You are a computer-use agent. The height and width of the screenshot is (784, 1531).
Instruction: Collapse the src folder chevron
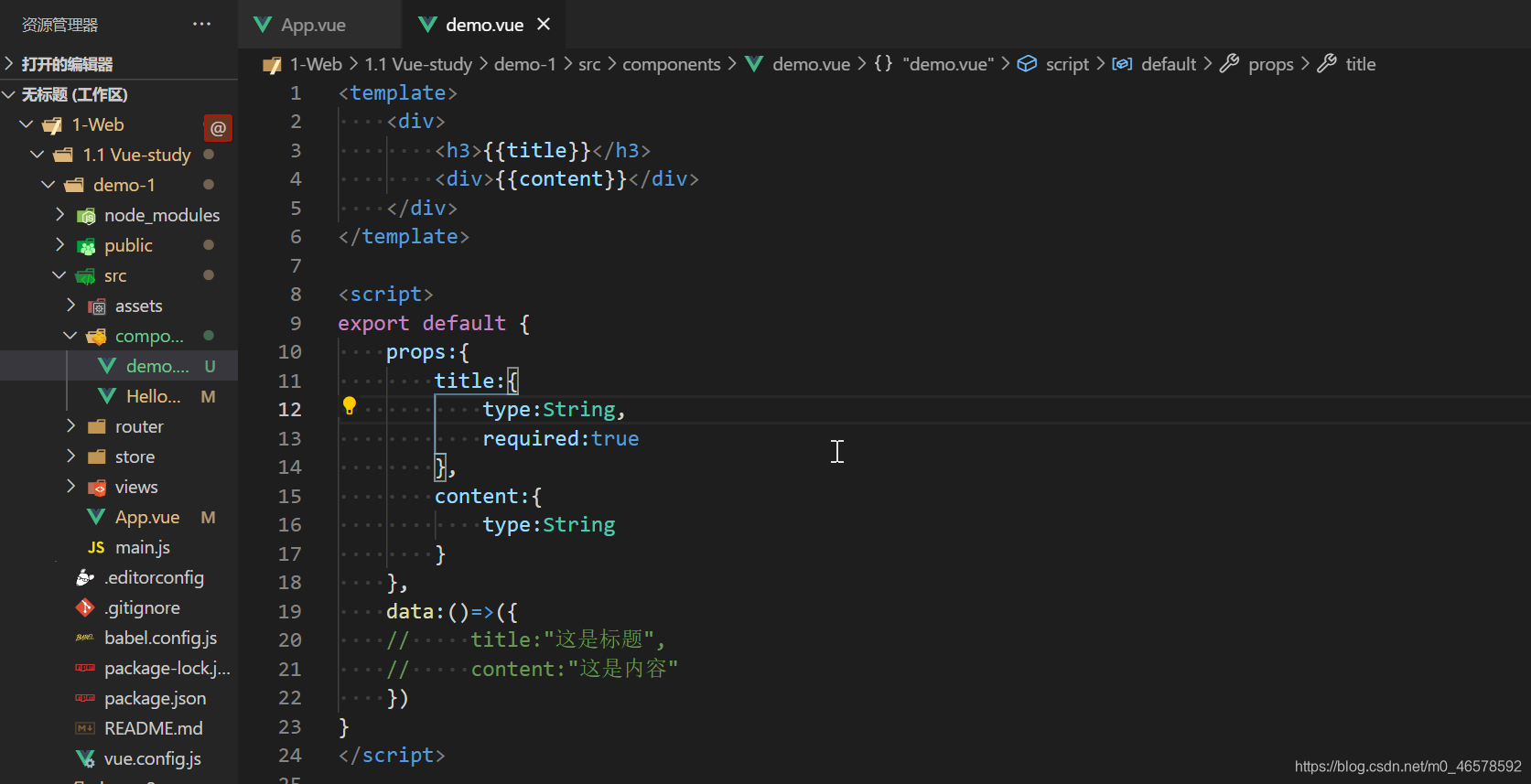(x=59, y=275)
